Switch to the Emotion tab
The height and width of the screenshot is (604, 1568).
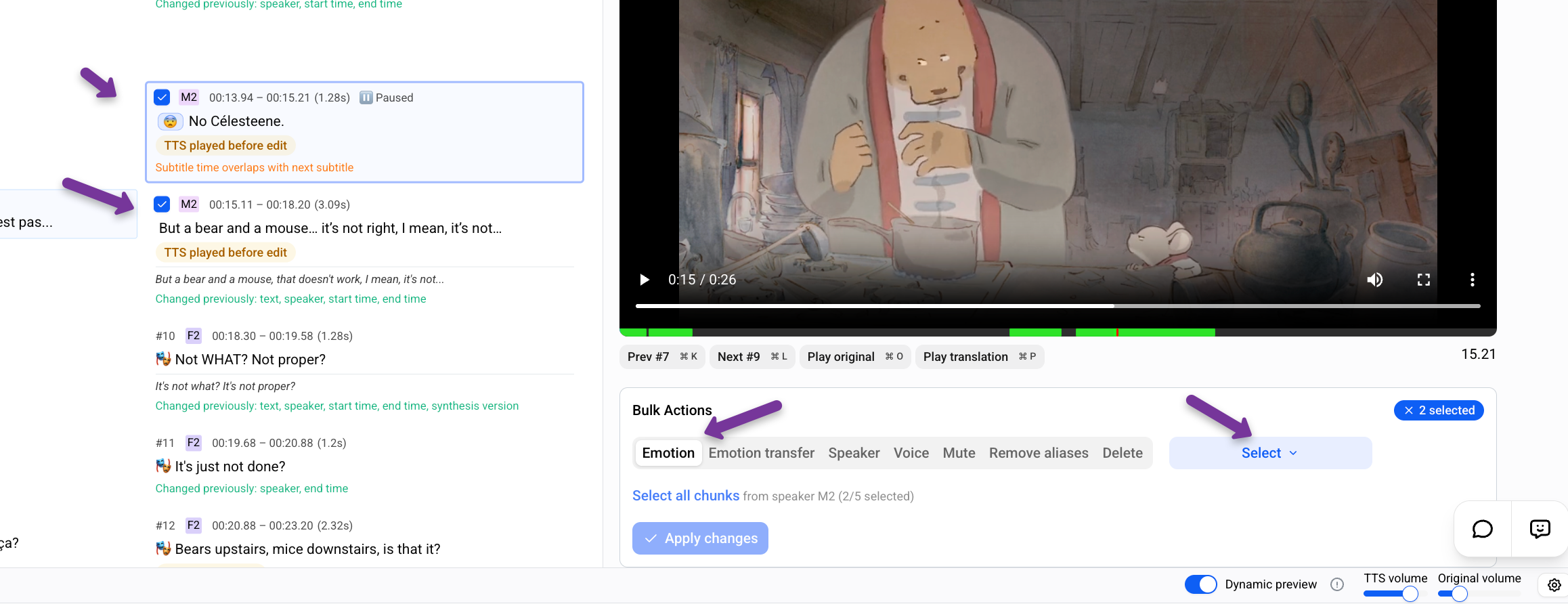click(668, 453)
